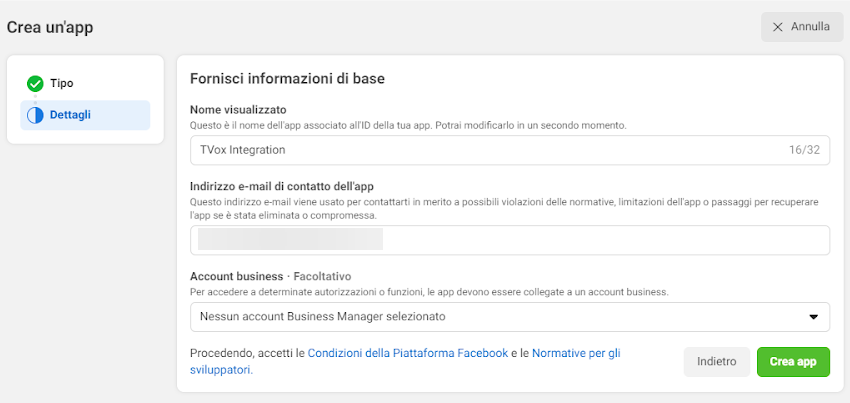
Task: Select the Tipo step with green checkmark
Action: coord(85,84)
